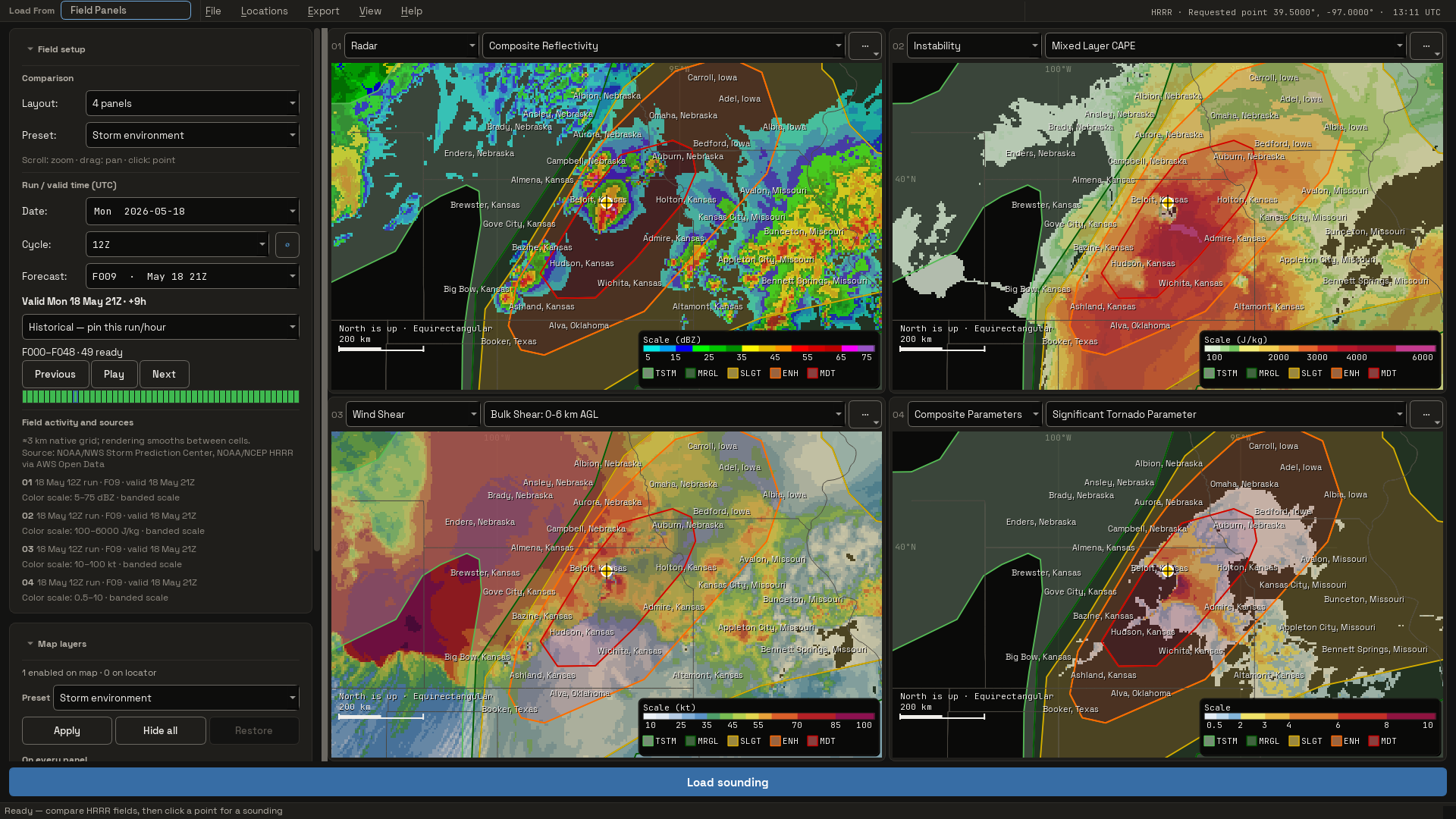Click the TSTM swatch in the Radar legend
1456x819 pixels.
648,374
